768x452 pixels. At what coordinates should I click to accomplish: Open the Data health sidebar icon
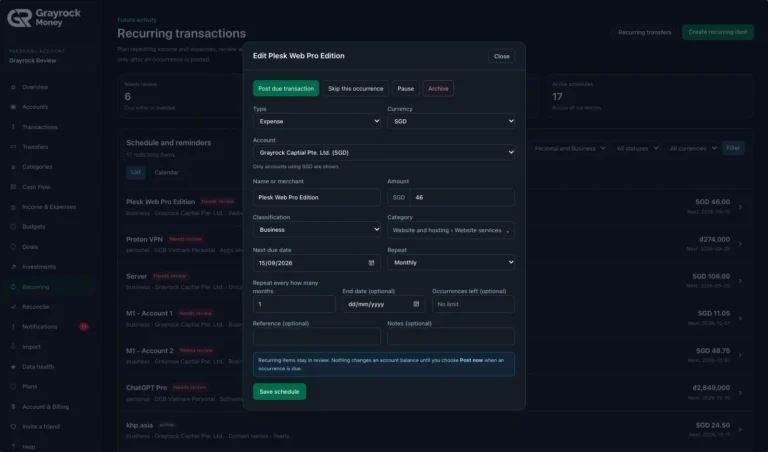coord(13,367)
